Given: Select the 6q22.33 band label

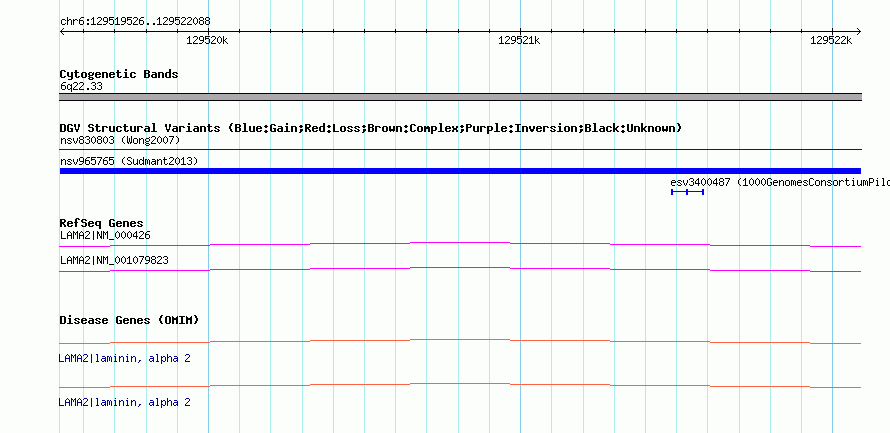Looking at the screenshot, I should click(81, 87).
